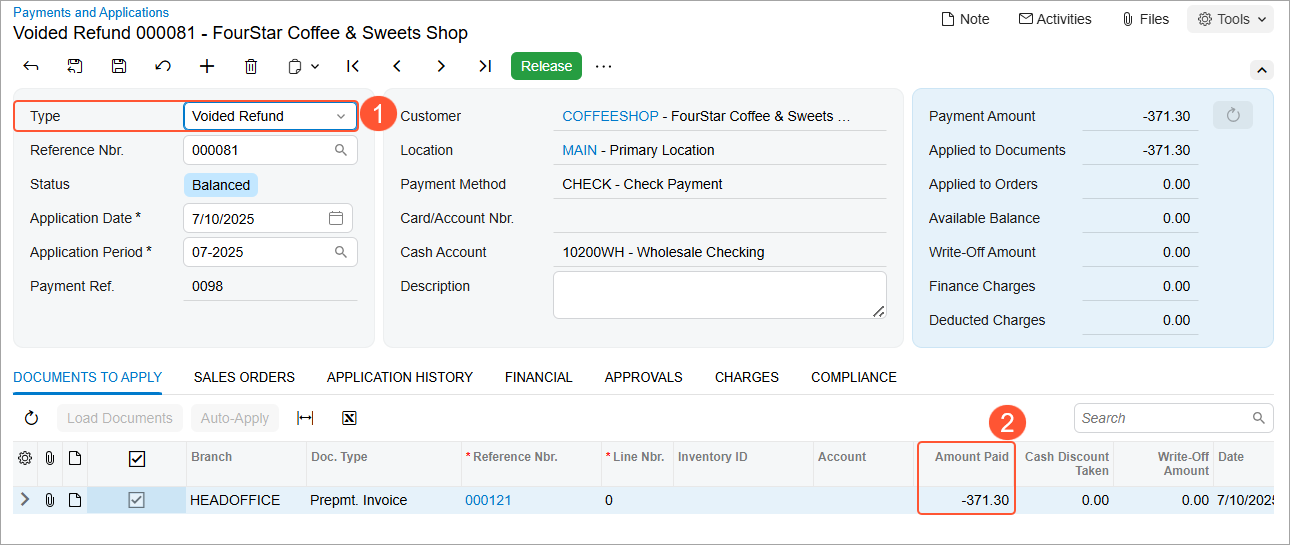Open the COFFEESHOP customer link
The width and height of the screenshot is (1290, 545).
pyautogui.click(x=610, y=116)
